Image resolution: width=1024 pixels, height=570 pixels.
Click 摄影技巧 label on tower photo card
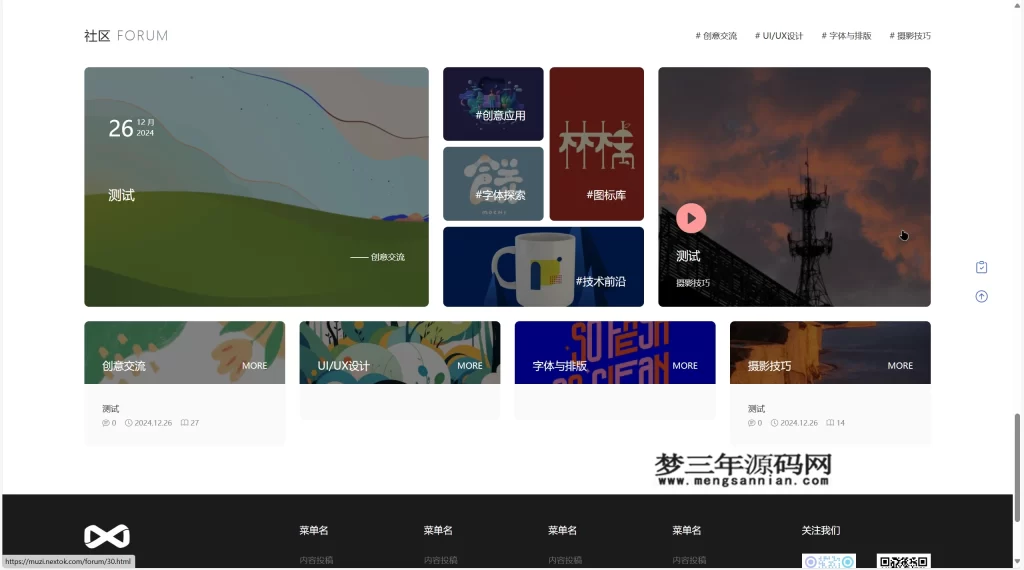[693, 283]
